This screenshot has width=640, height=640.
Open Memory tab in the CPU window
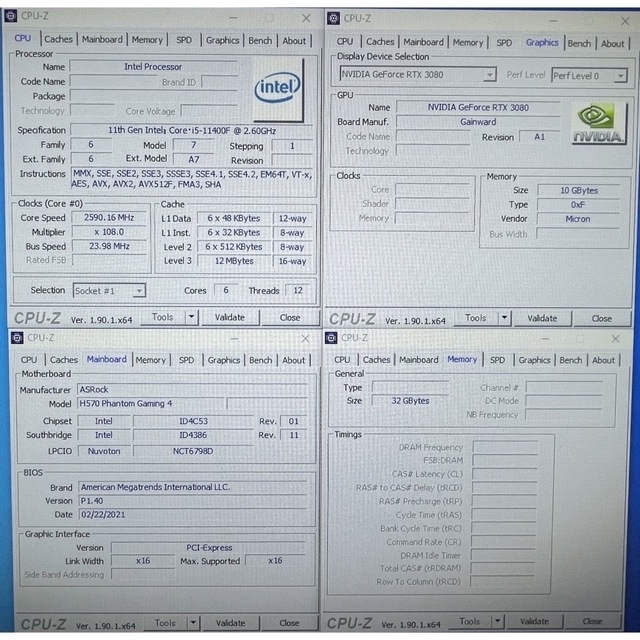(x=147, y=40)
